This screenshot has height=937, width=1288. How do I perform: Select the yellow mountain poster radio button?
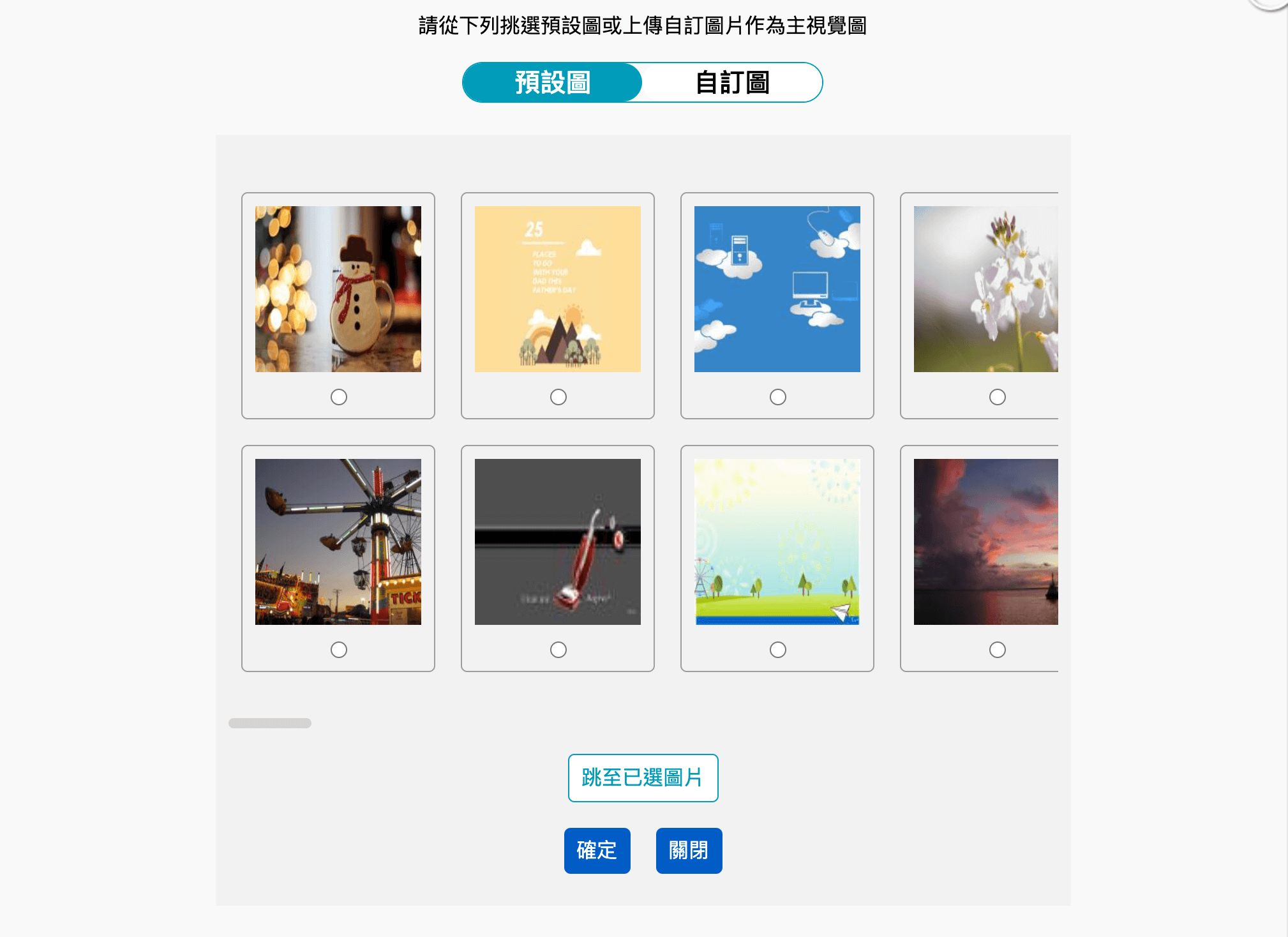(558, 397)
